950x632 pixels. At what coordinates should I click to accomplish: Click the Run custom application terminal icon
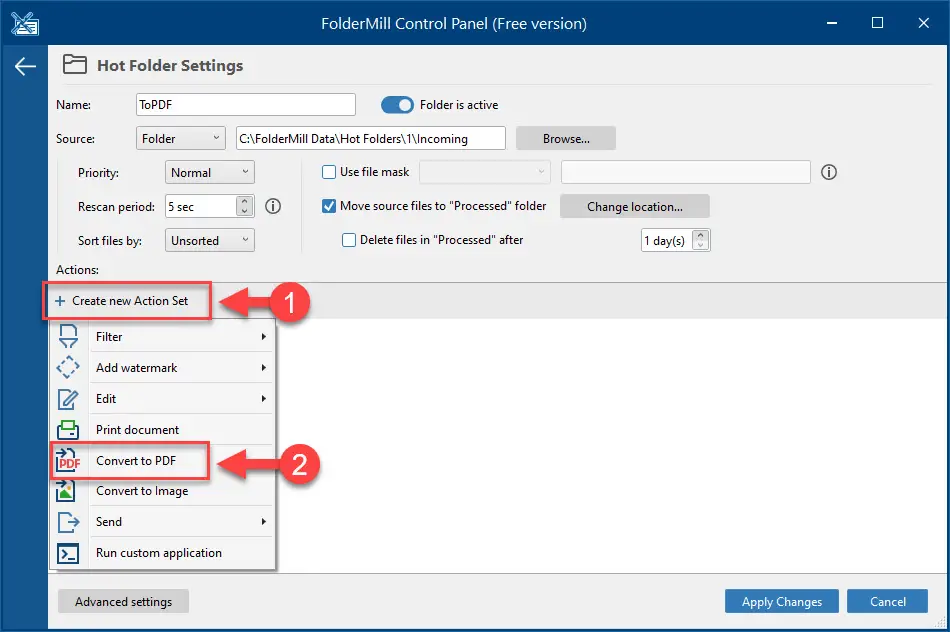[68, 553]
